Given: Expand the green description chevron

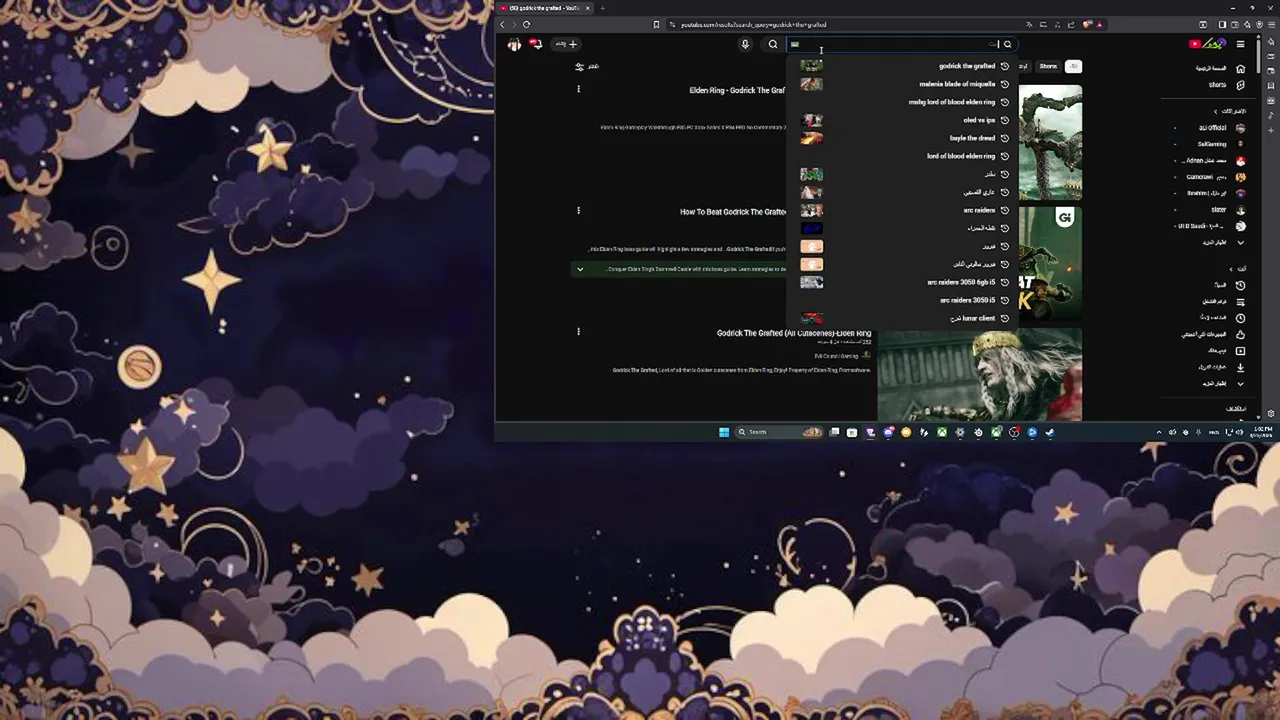Looking at the screenshot, I should click(x=580, y=269).
